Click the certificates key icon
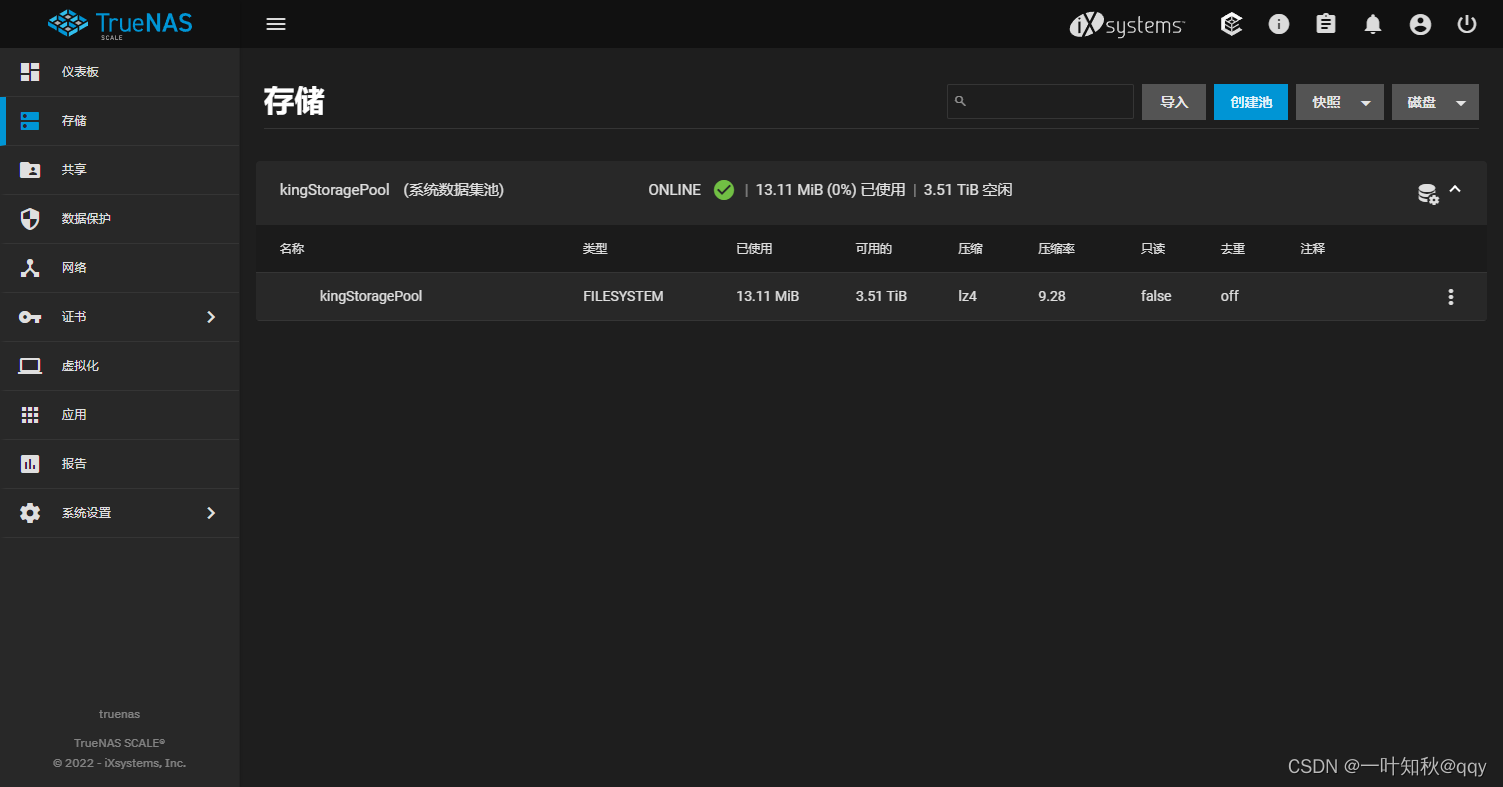Screen dimensions: 1503x787 point(30,317)
